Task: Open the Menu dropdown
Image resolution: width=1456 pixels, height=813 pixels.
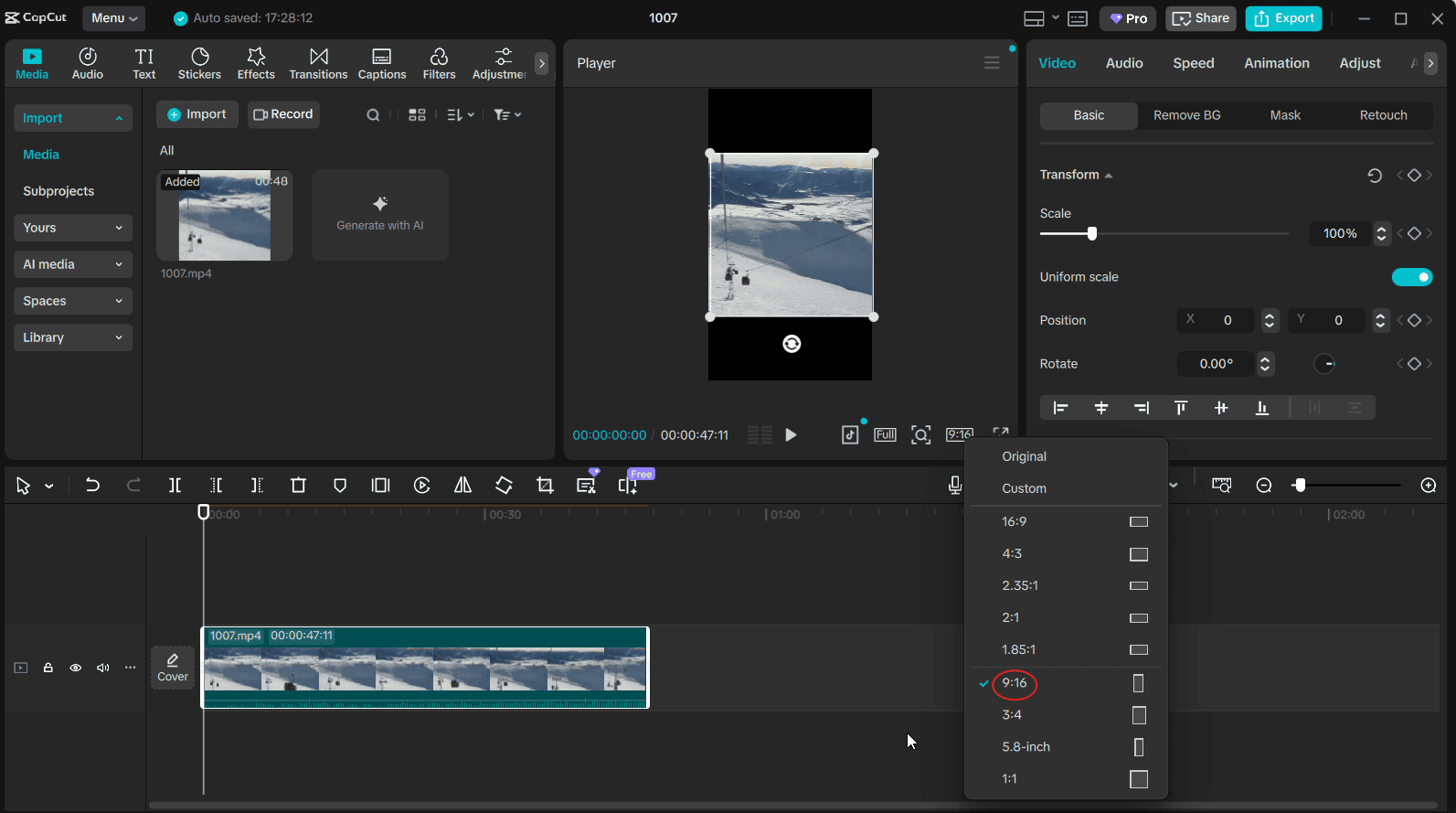Action: click(x=113, y=18)
